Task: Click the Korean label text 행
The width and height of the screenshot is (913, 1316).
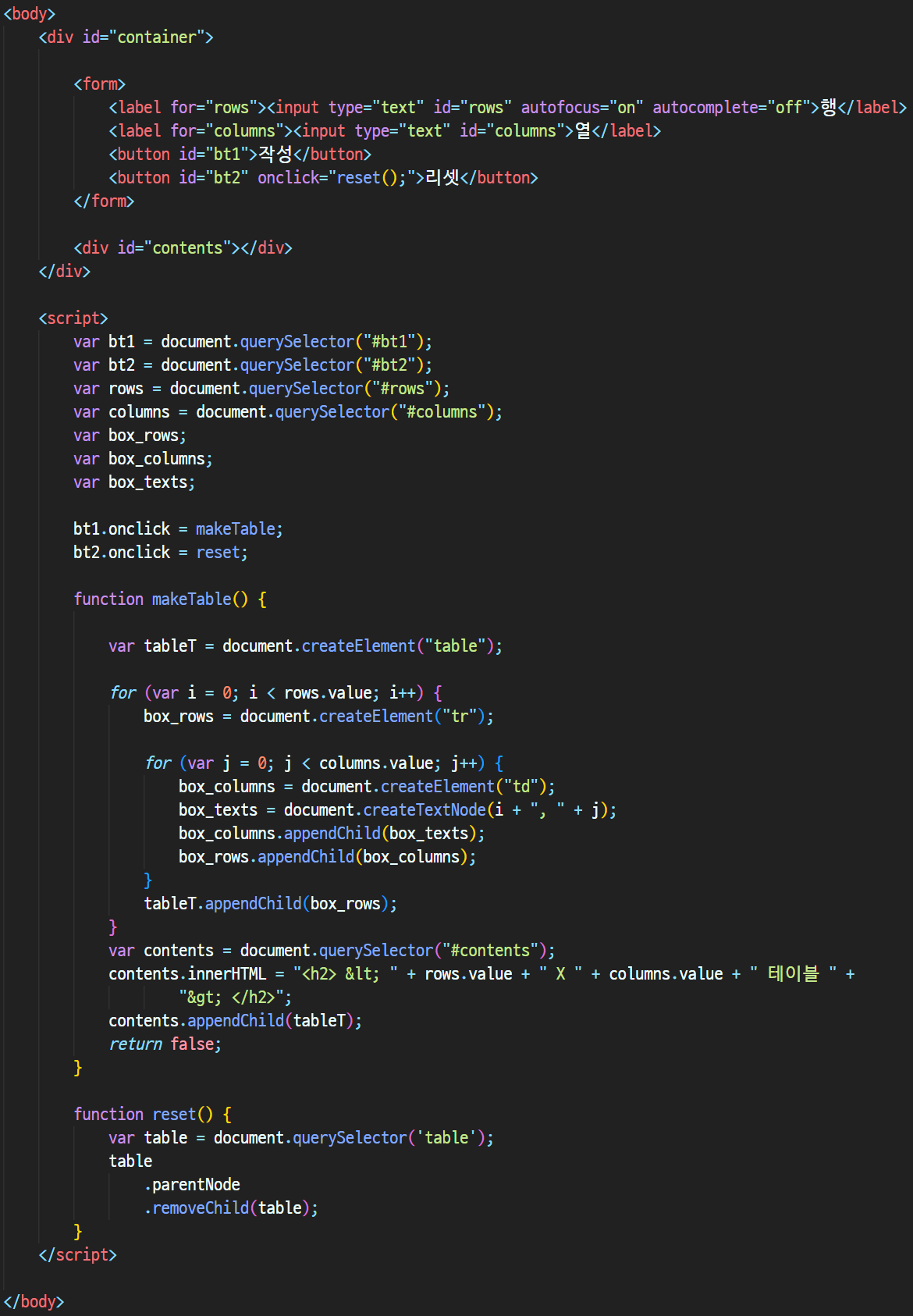Action: [829, 108]
